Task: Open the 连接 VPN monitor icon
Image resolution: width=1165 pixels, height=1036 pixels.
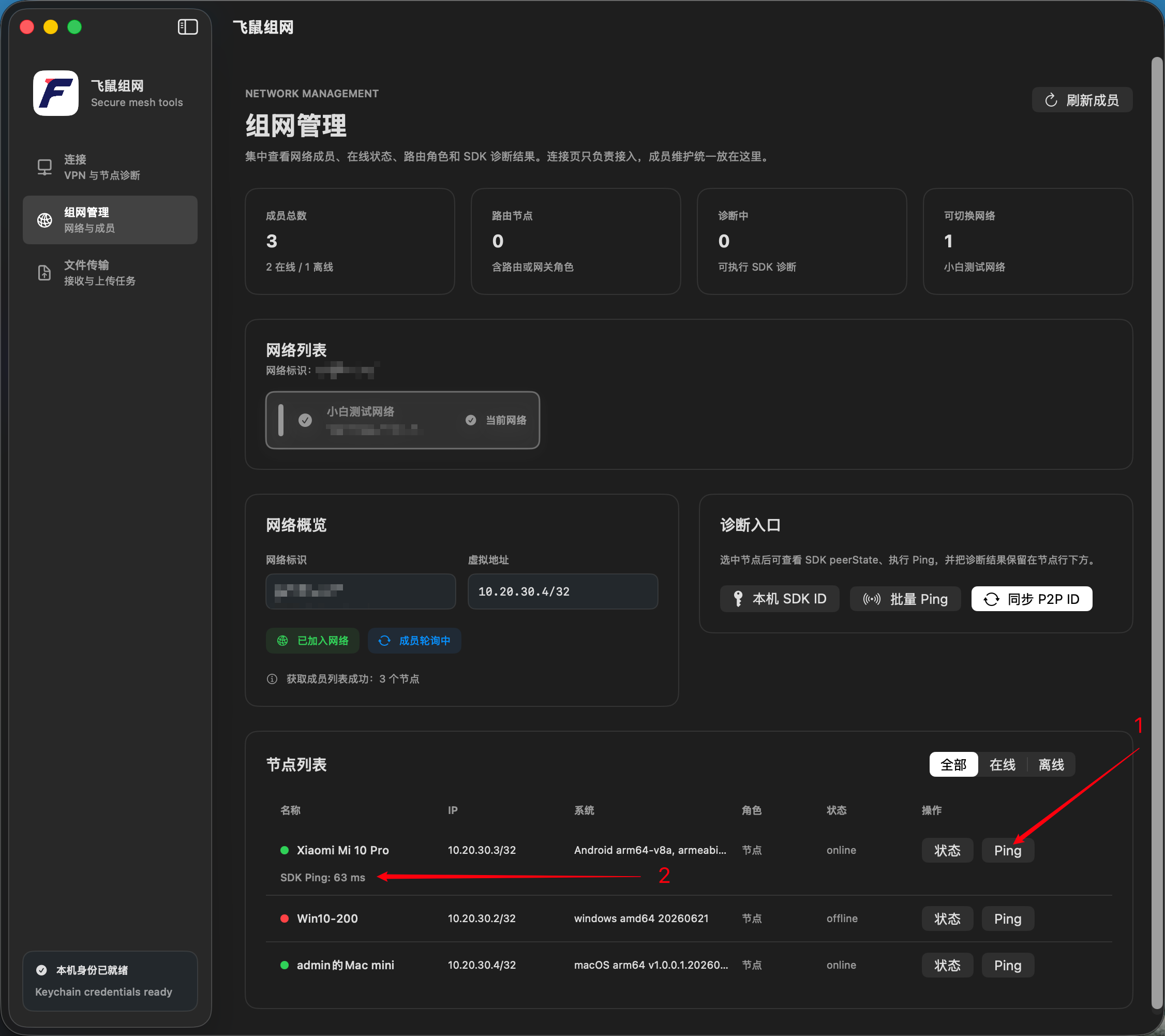Action: (44, 167)
